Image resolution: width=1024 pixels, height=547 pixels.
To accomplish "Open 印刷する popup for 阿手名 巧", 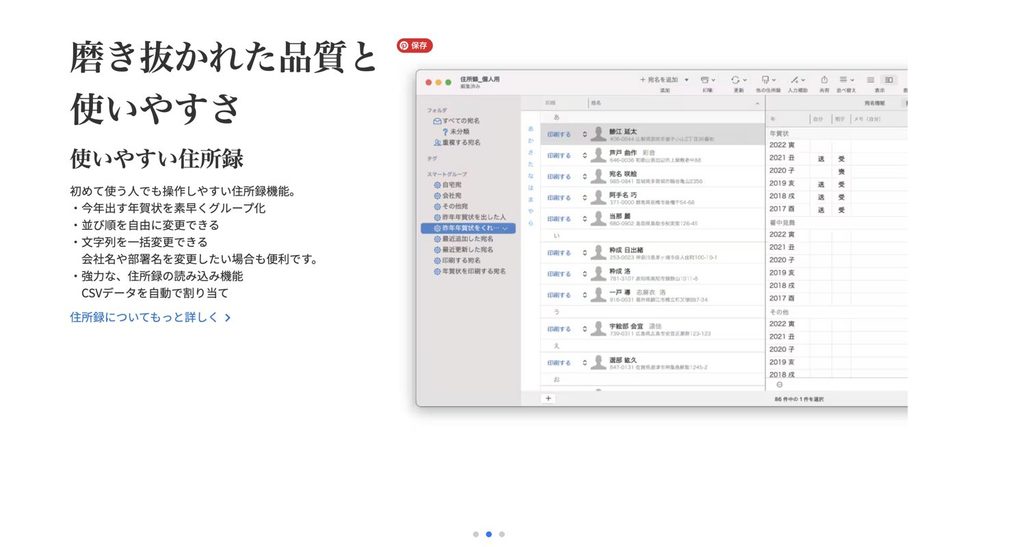I will 567,198.
